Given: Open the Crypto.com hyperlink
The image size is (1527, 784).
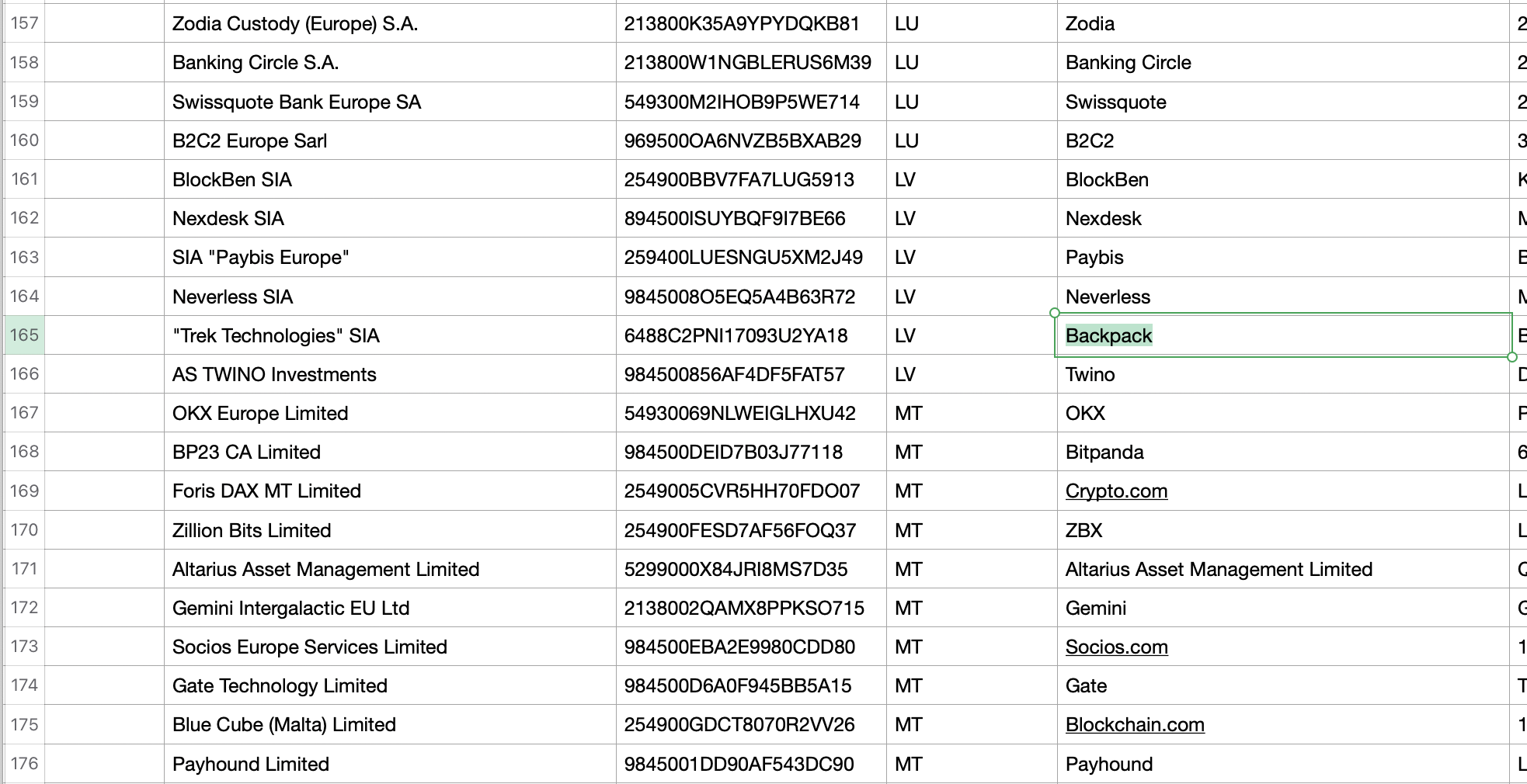Looking at the screenshot, I should click(x=1116, y=491).
